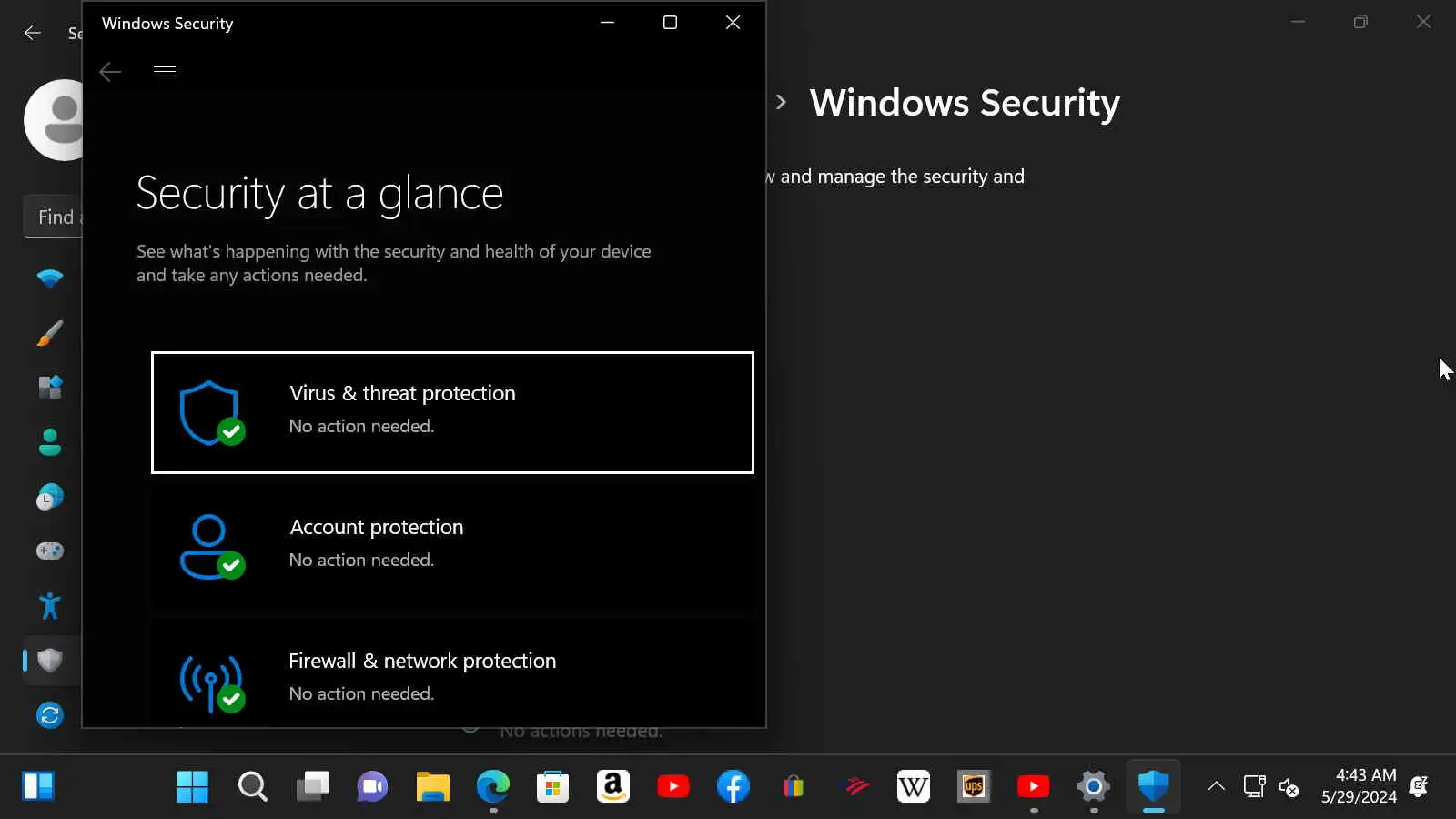Launch the Chat app from the taskbar
This screenshot has height=819, width=1456.
372,786
